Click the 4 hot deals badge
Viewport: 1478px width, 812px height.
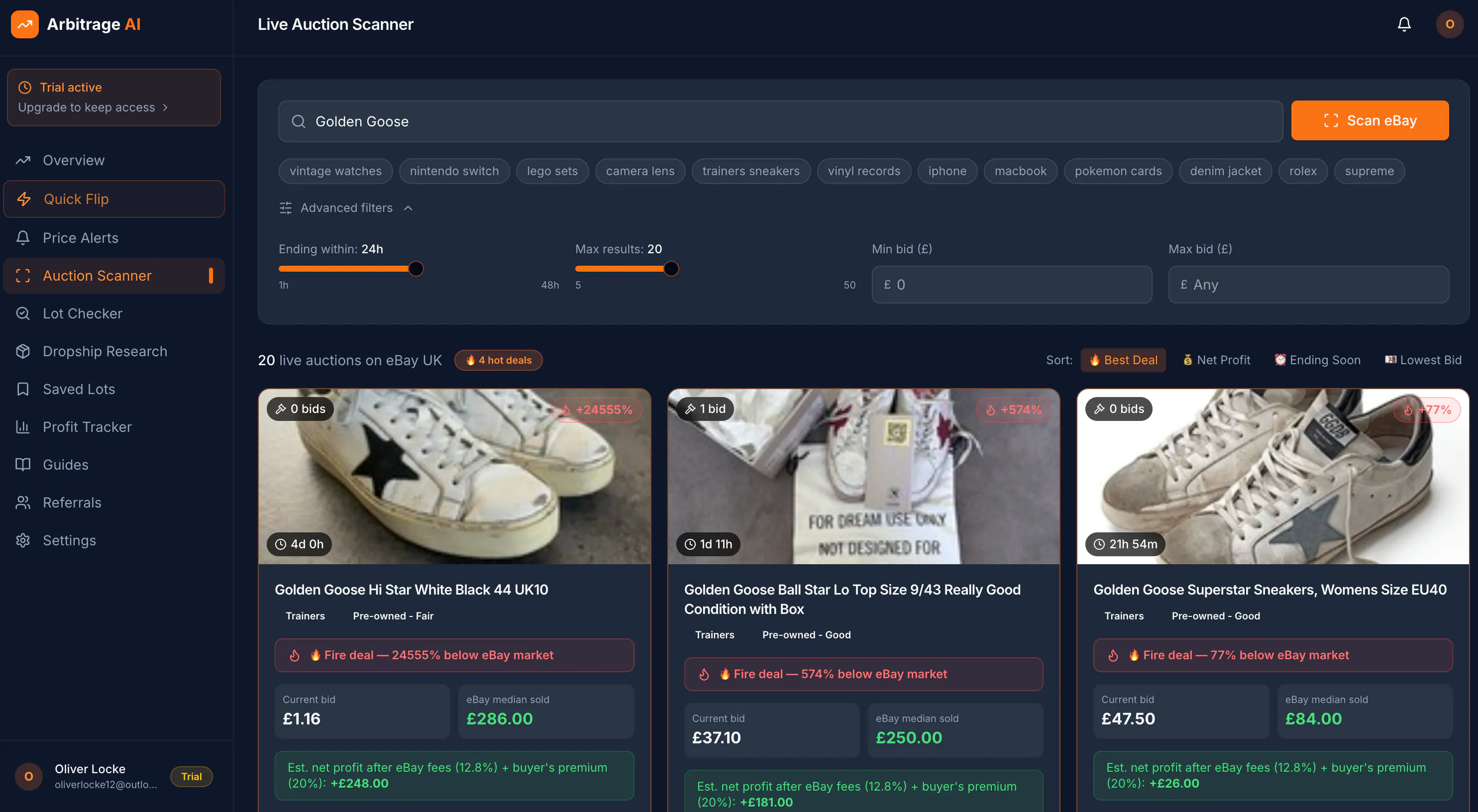498,360
